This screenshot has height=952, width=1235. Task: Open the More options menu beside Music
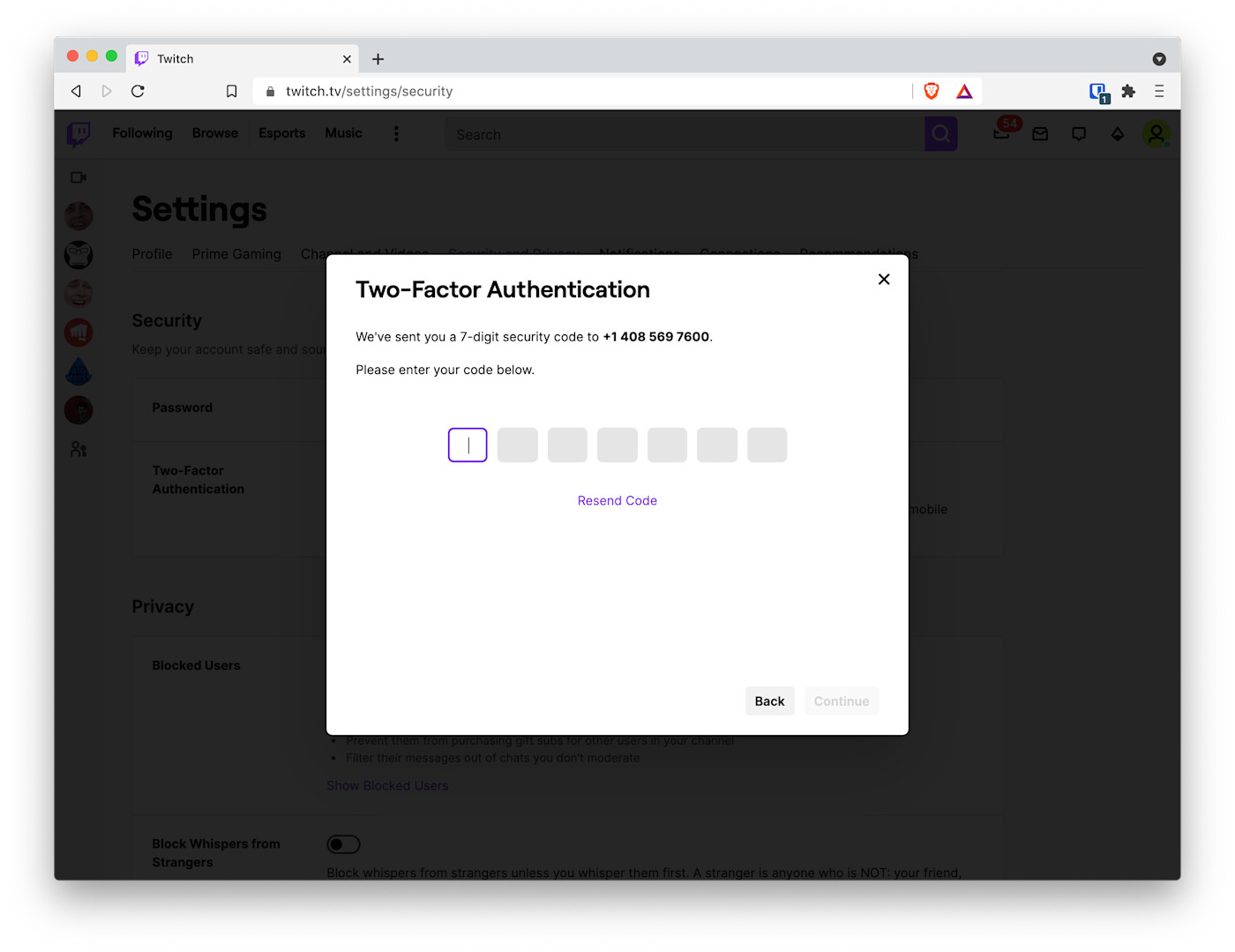396,133
